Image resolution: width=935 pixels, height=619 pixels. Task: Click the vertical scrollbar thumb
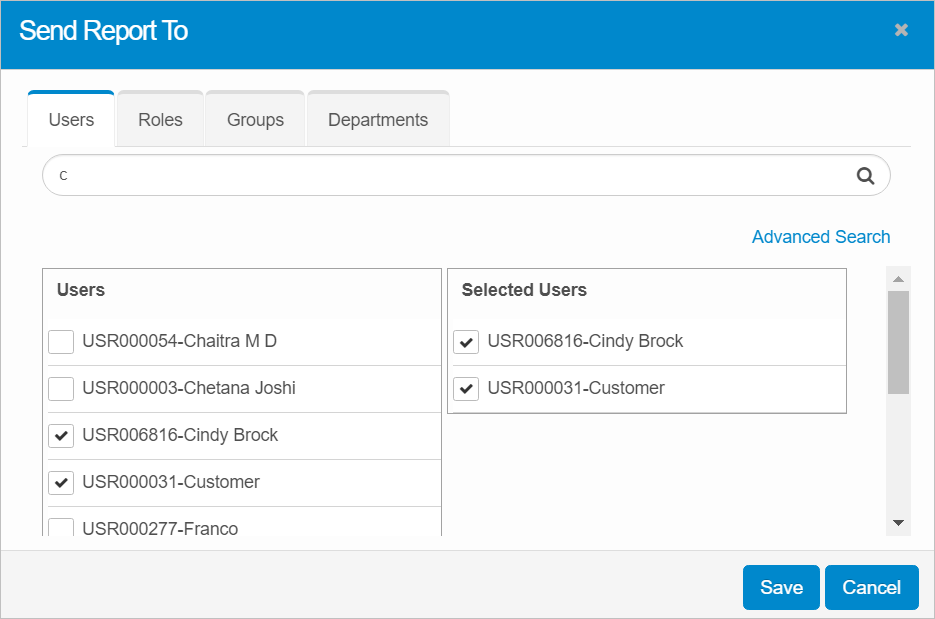pos(898,341)
